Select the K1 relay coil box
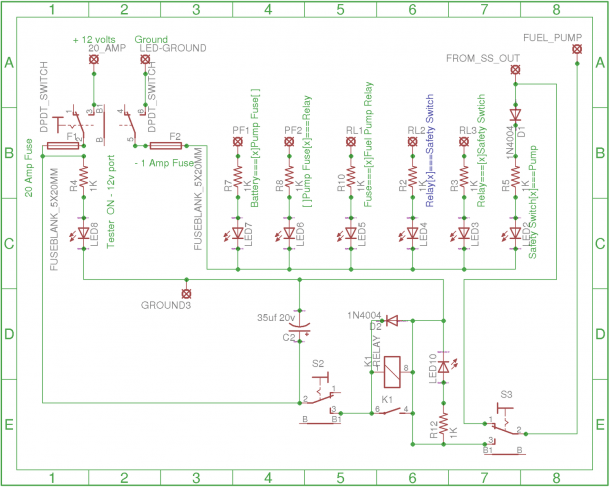Viewport: 610px width, 487px height. pos(392,372)
